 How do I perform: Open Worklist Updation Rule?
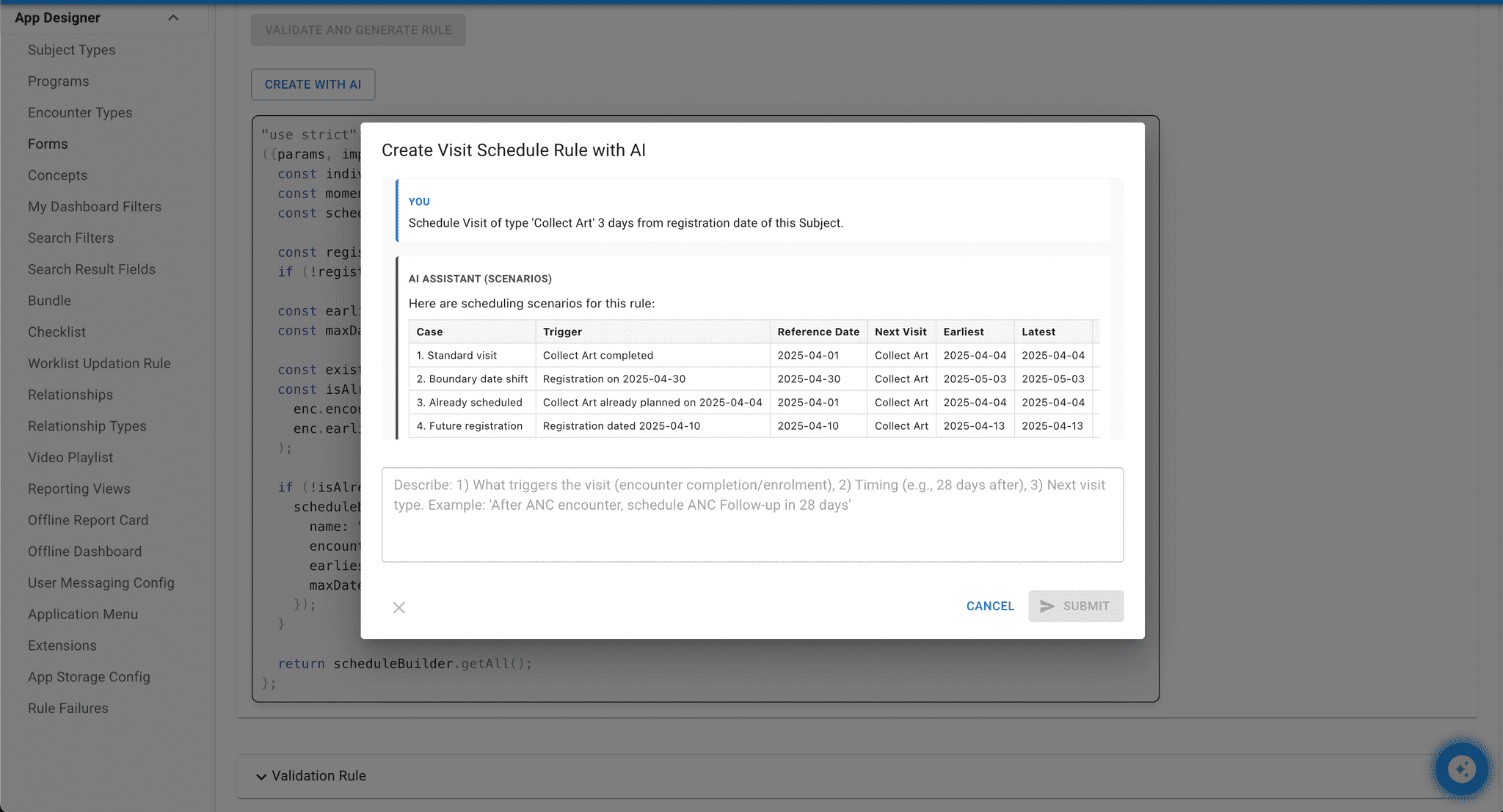pyautogui.click(x=99, y=363)
